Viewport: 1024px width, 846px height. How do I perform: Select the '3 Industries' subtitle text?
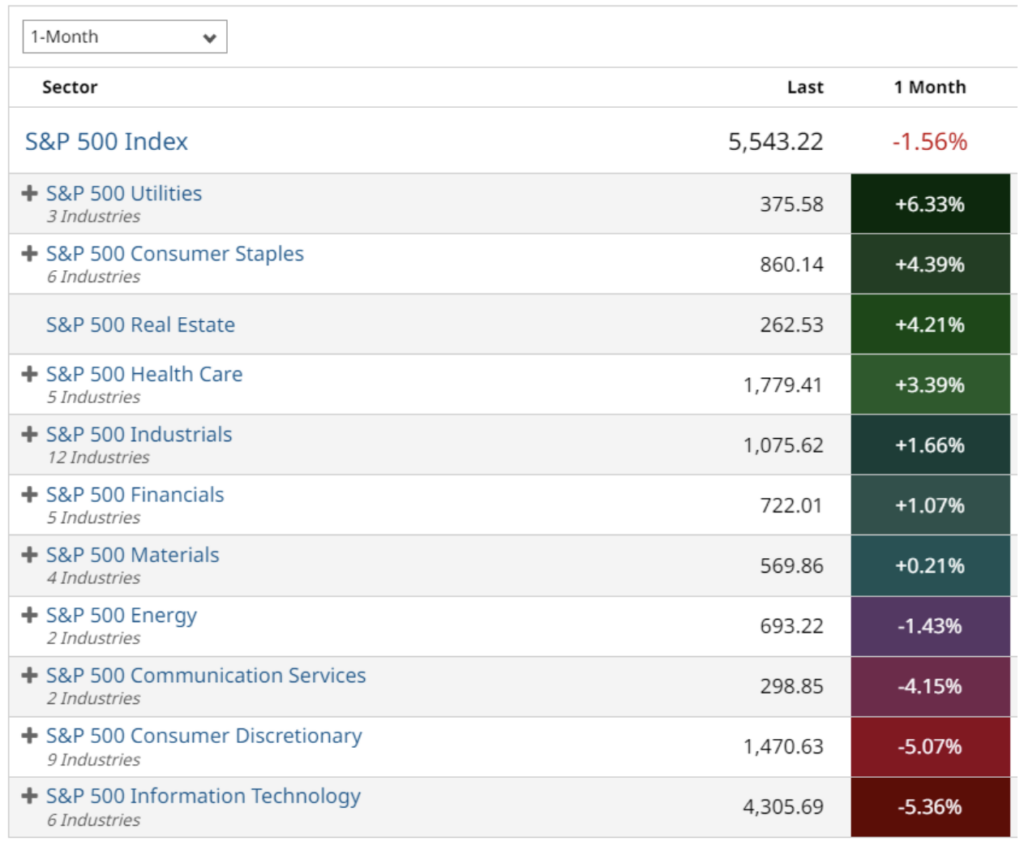tap(93, 216)
